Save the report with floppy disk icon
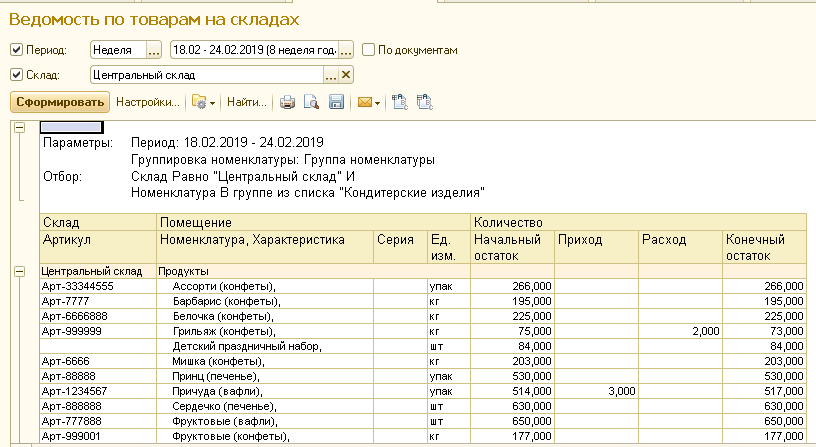Image resolution: width=816 pixels, height=447 pixels. (x=336, y=102)
